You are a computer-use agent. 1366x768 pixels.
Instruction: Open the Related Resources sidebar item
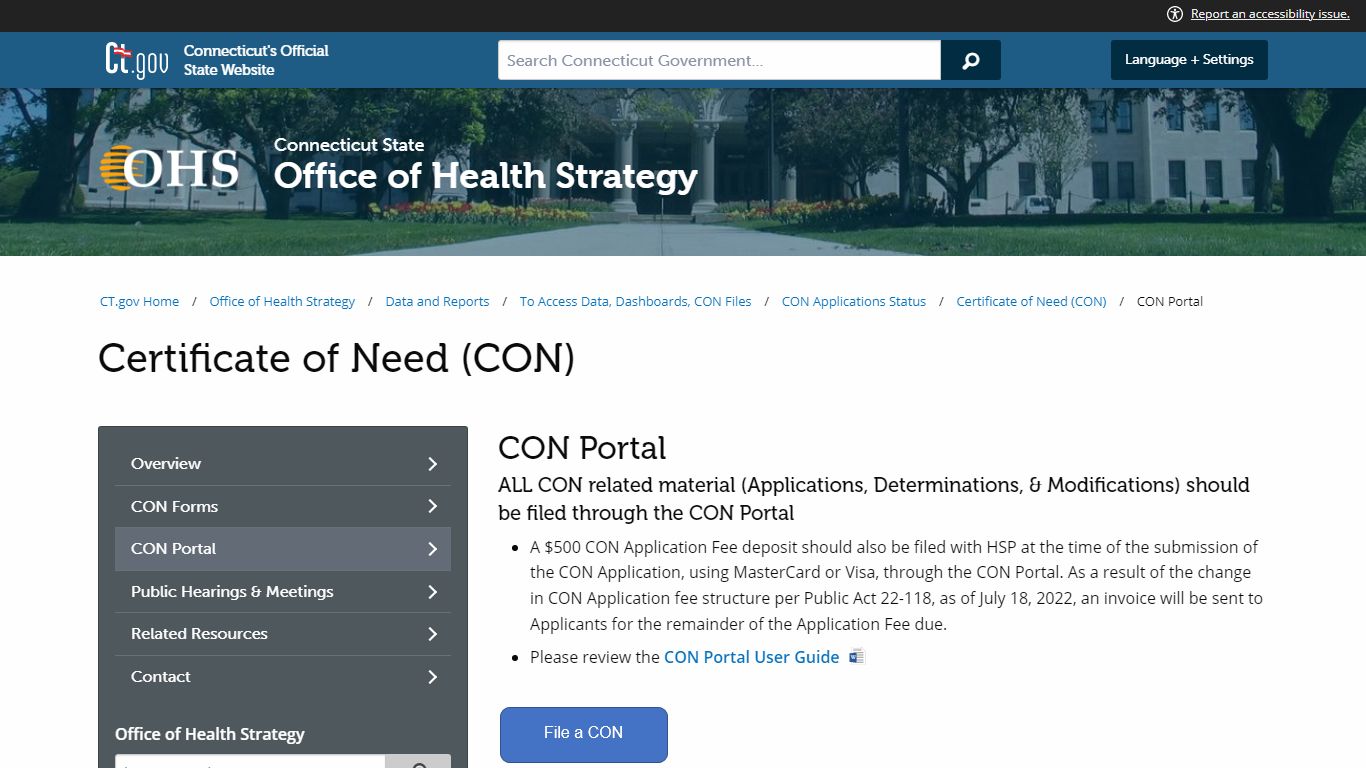[x=283, y=634]
